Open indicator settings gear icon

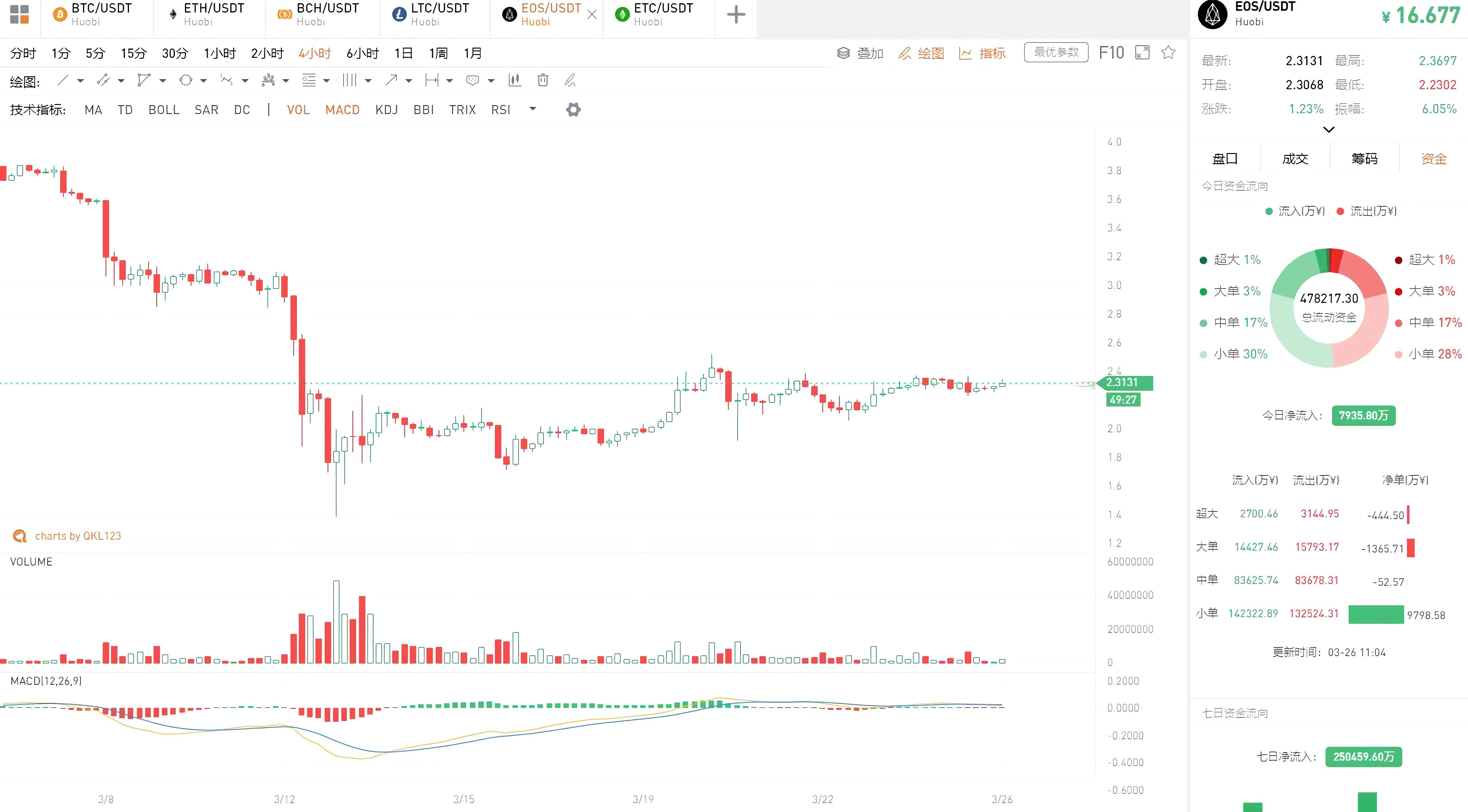click(573, 109)
